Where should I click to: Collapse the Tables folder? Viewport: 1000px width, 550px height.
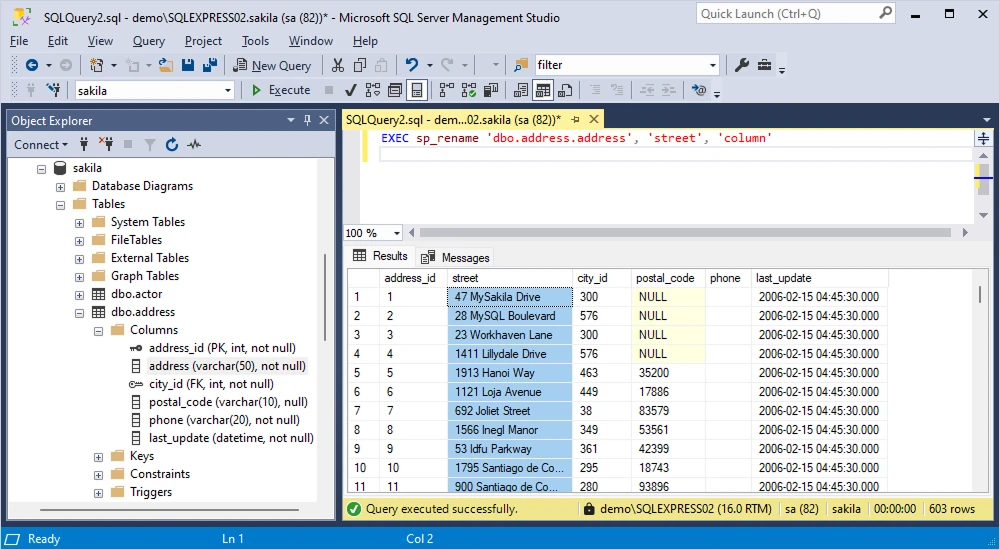60,205
